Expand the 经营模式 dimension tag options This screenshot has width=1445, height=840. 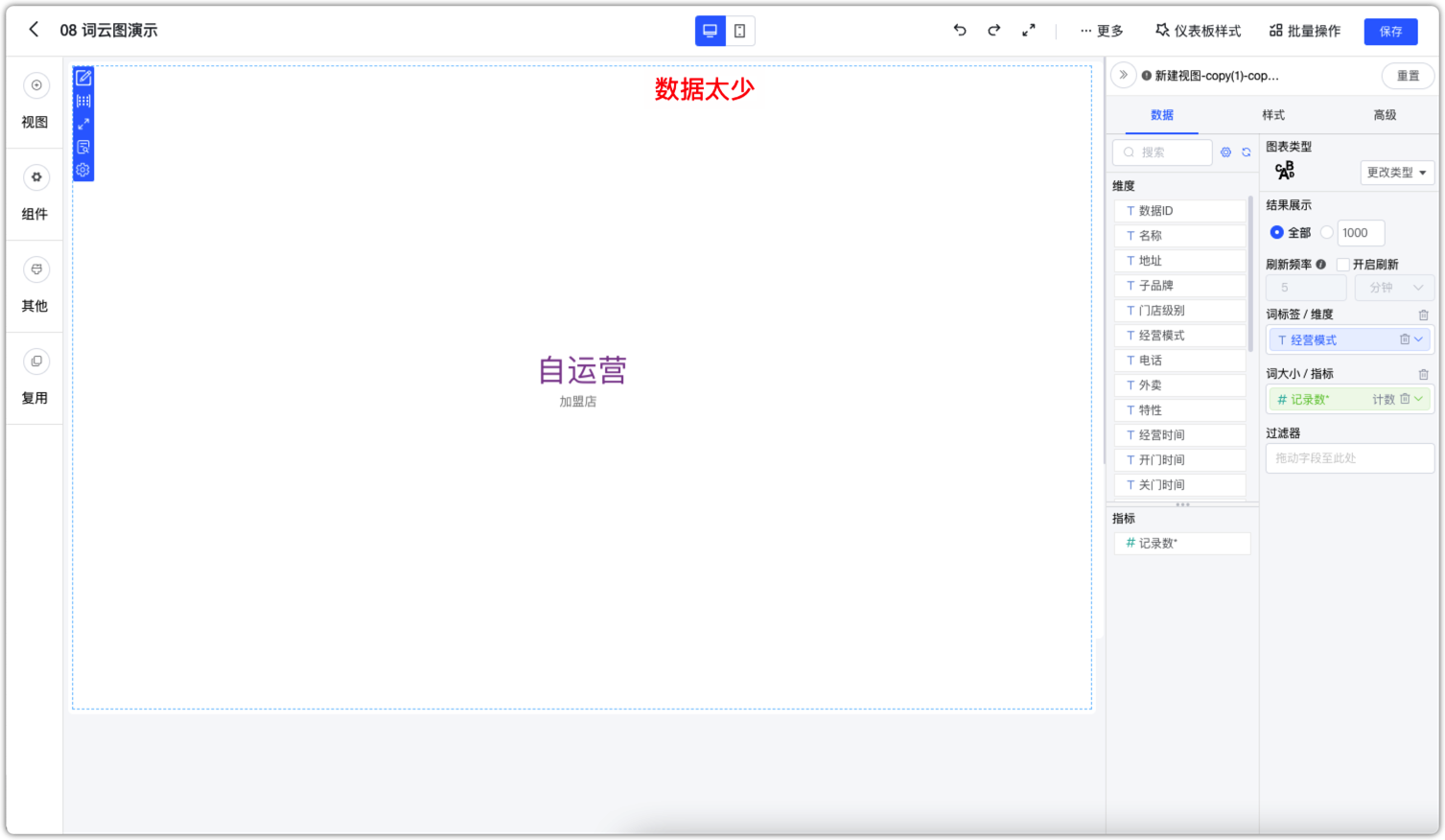[1419, 339]
